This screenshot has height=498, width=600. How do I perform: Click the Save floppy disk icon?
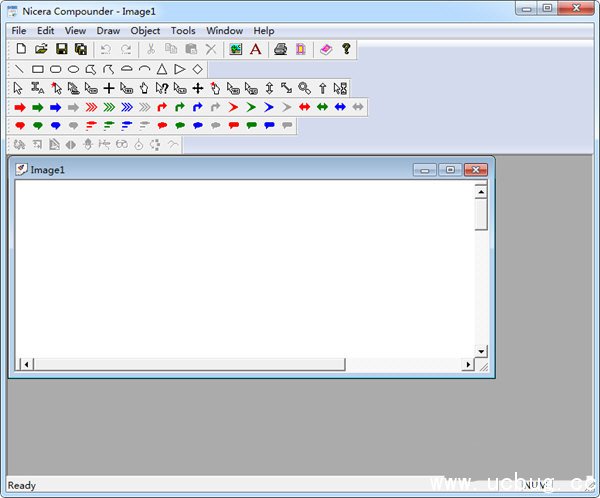click(61, 49)
